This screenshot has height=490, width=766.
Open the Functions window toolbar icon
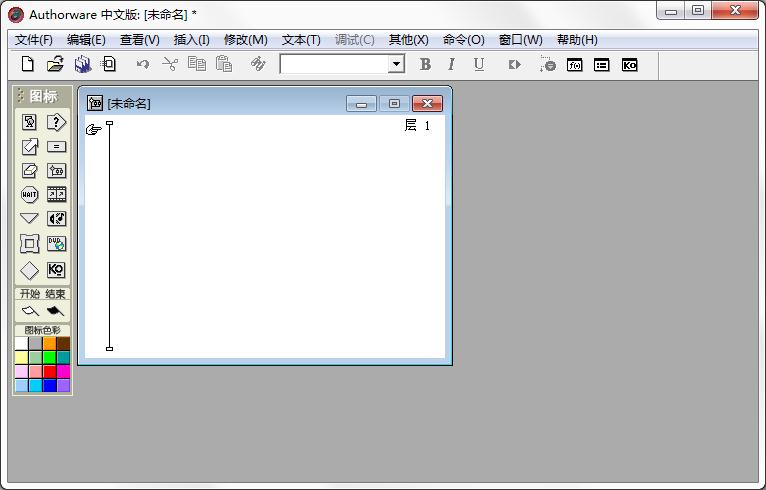[574, 65]
